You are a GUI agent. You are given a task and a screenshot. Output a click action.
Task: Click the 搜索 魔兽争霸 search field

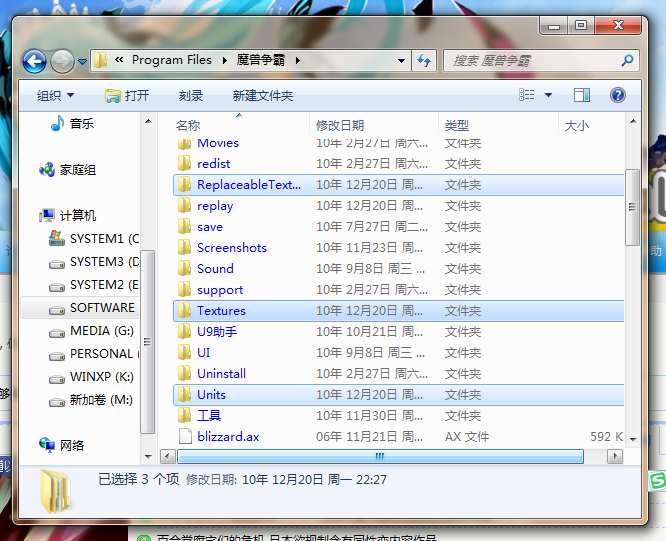533,61
